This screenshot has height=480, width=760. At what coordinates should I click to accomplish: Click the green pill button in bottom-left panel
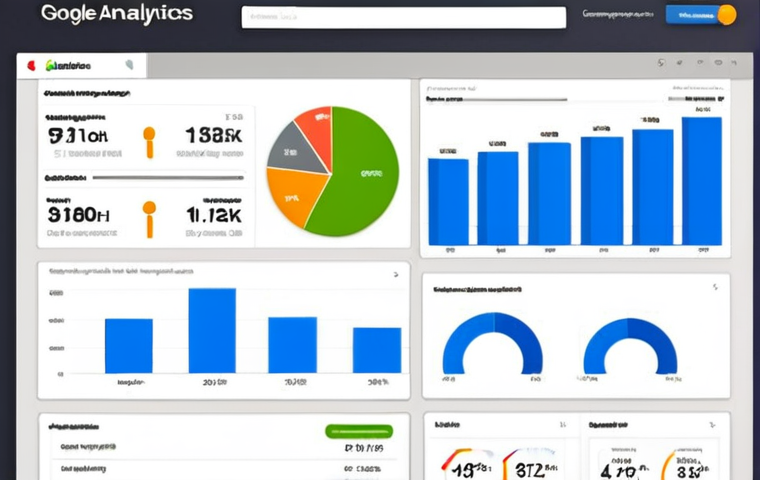point(359,431)
